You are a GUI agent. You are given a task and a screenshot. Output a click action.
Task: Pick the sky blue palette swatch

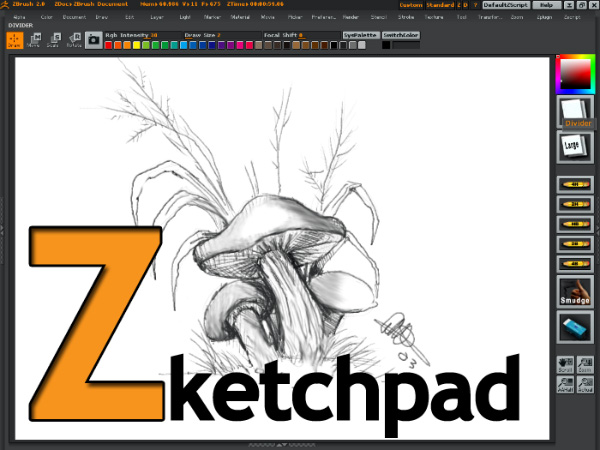[x=184, y=45]
